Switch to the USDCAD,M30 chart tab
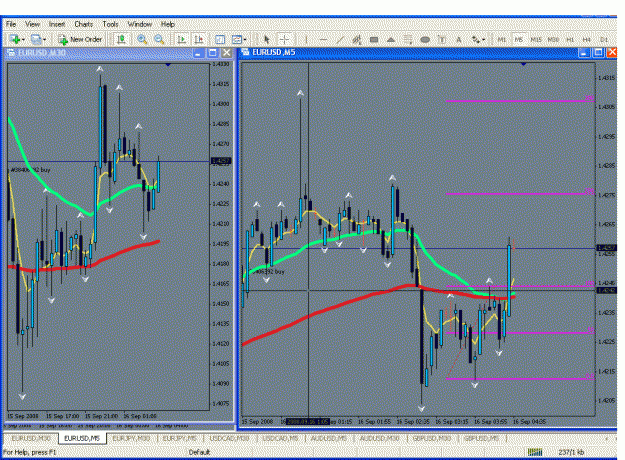The image size is (625, 460). point(229,438)
